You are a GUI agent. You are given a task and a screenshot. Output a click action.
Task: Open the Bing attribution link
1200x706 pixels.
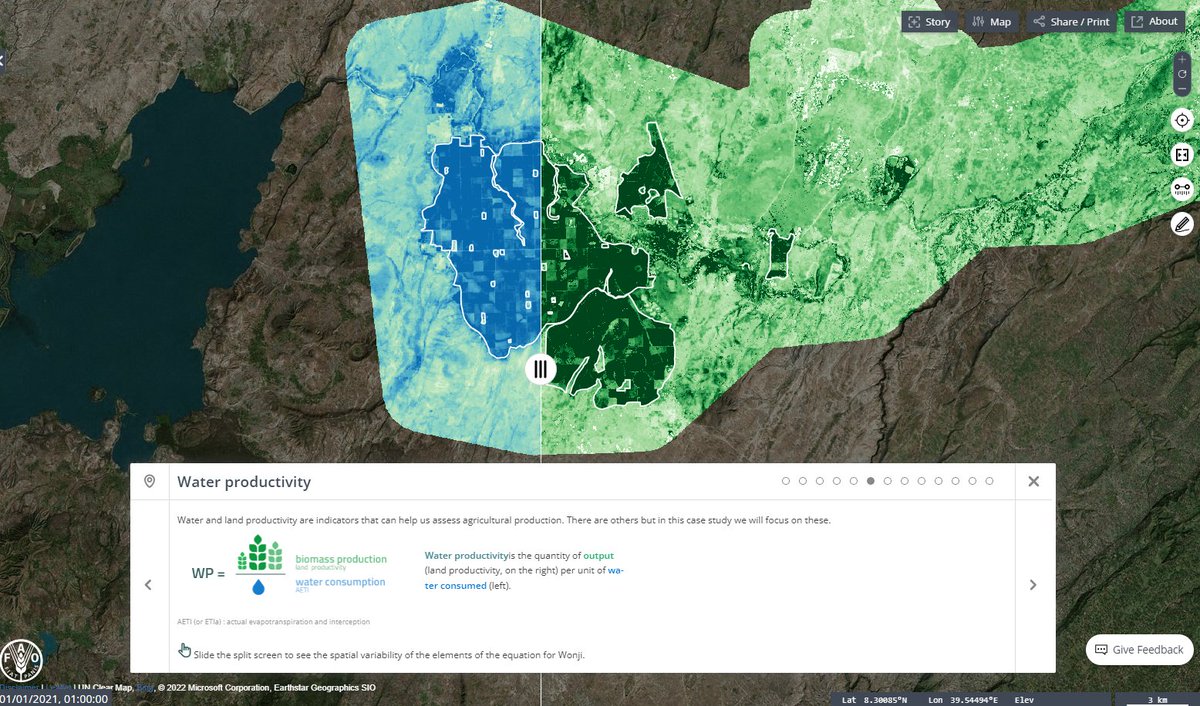144,687
